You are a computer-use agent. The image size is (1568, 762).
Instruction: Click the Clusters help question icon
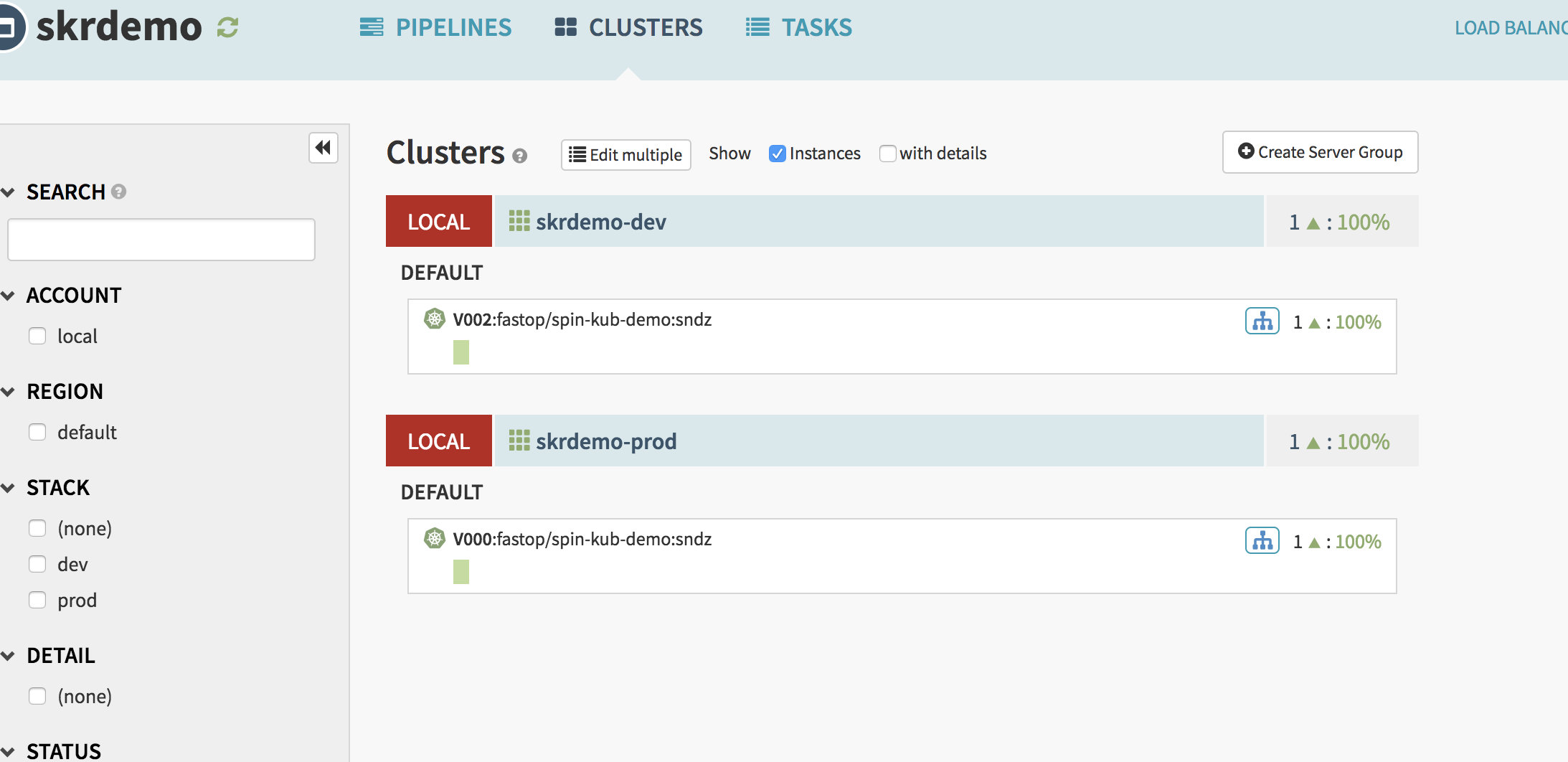520,156
